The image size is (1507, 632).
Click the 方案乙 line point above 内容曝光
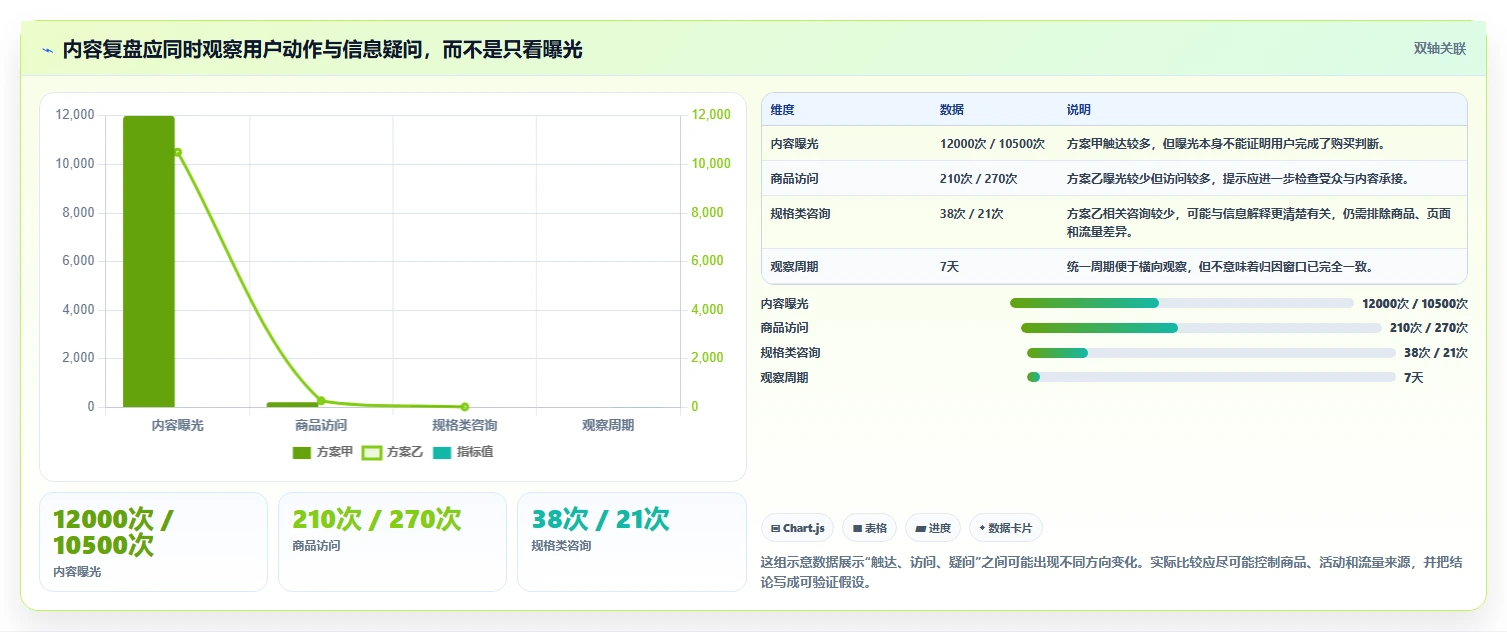tap(177, 152)
